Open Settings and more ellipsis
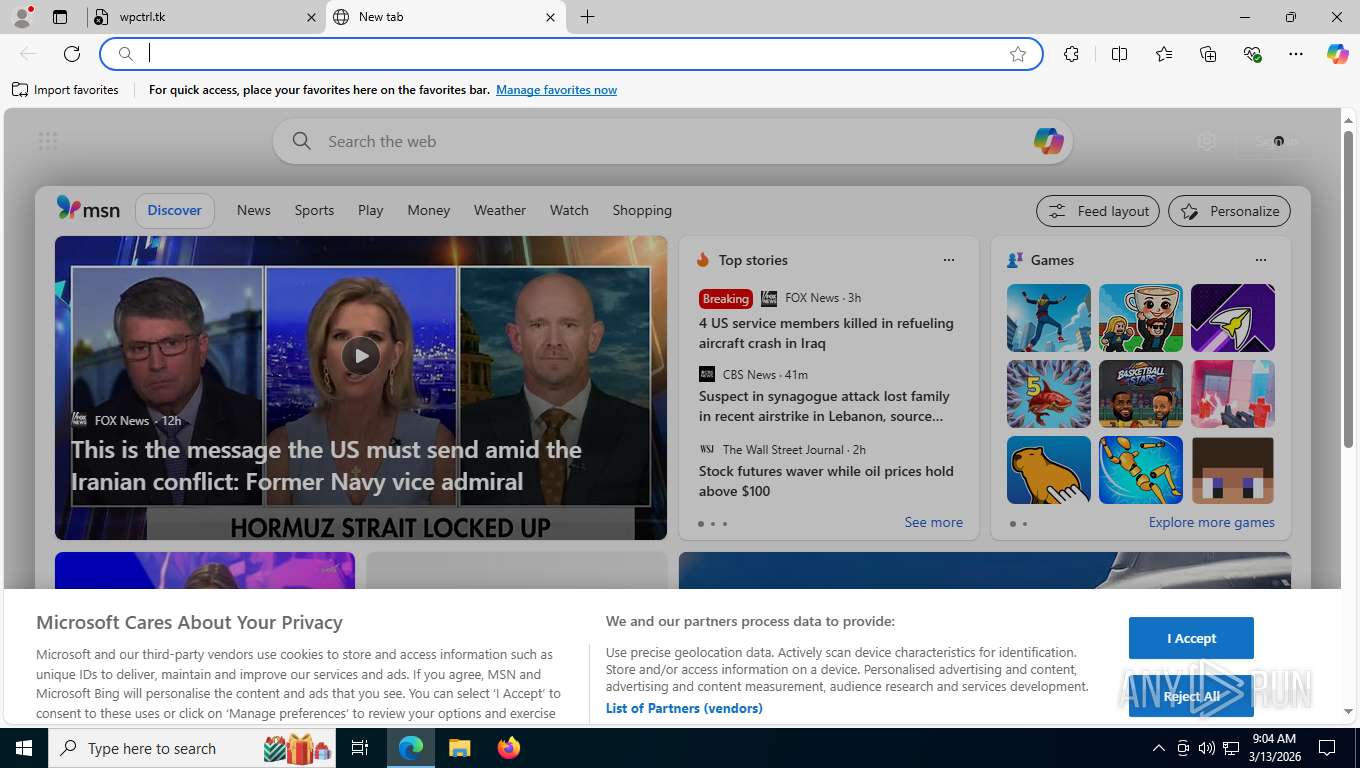Screen dimensions: 1360x768 click(1296, 54)
